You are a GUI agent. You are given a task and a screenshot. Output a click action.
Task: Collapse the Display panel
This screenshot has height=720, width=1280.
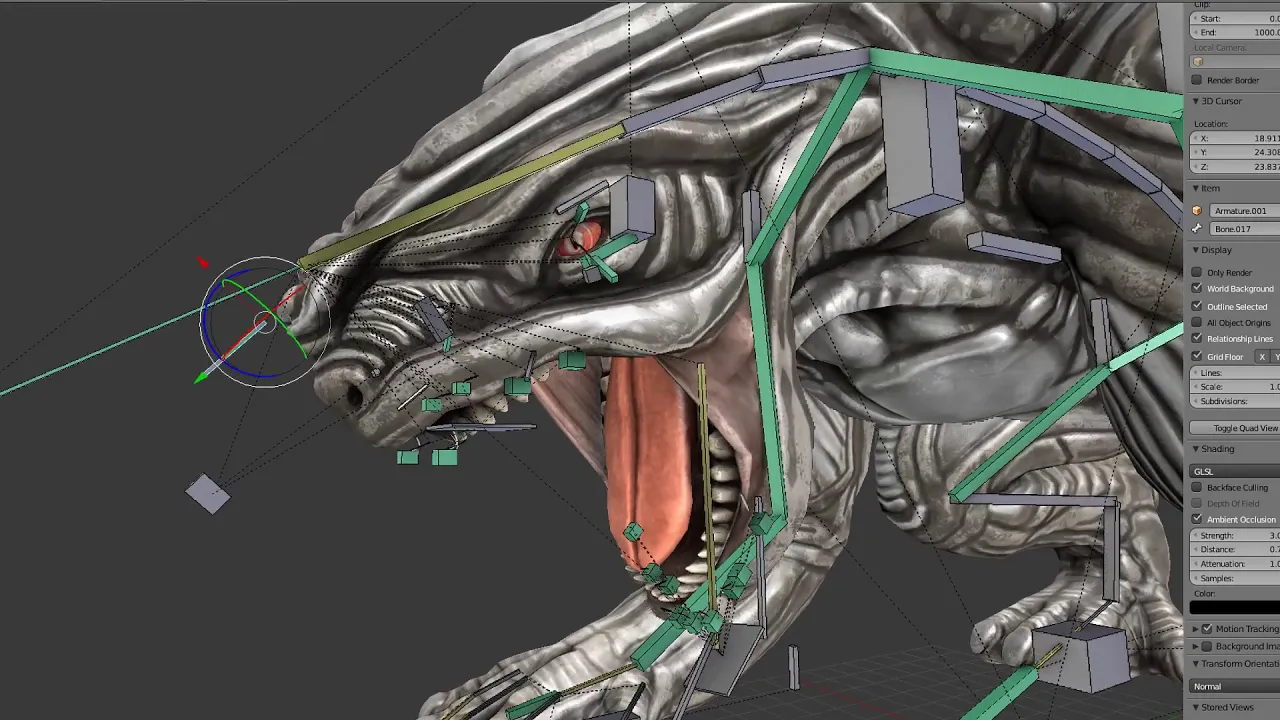click(x=1195, y=250)
